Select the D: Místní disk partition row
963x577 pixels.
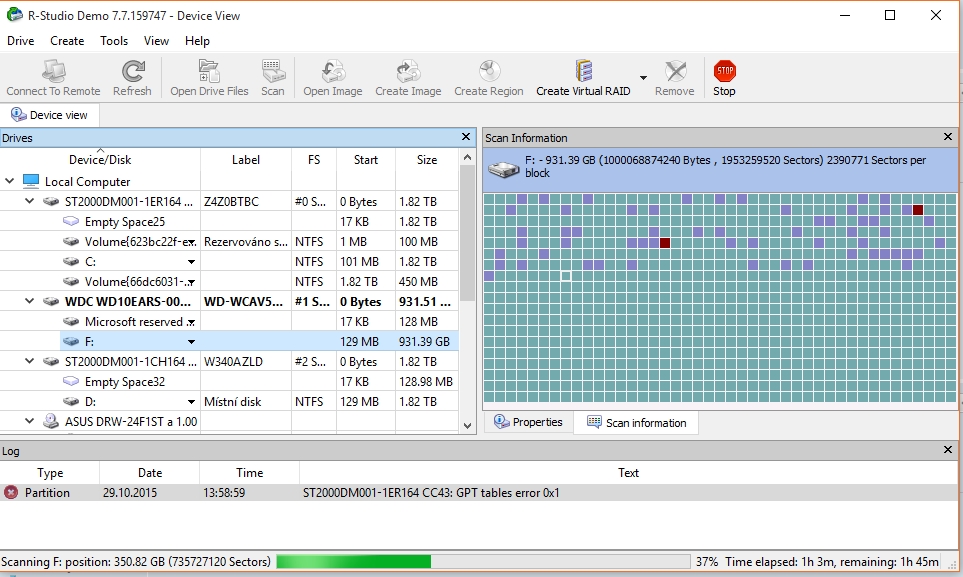click(x=229, y=401)
